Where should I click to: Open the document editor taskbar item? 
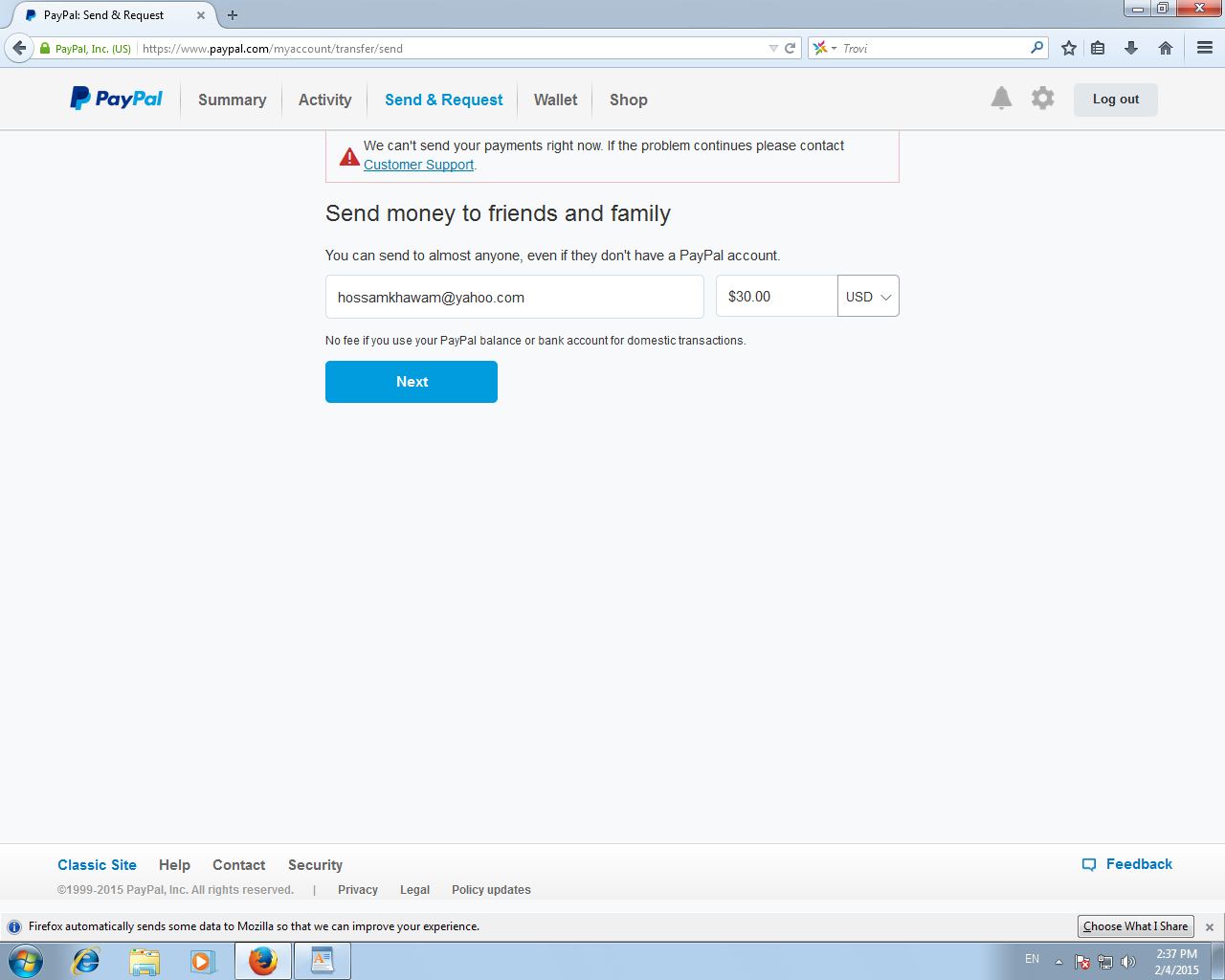point(323,961)
